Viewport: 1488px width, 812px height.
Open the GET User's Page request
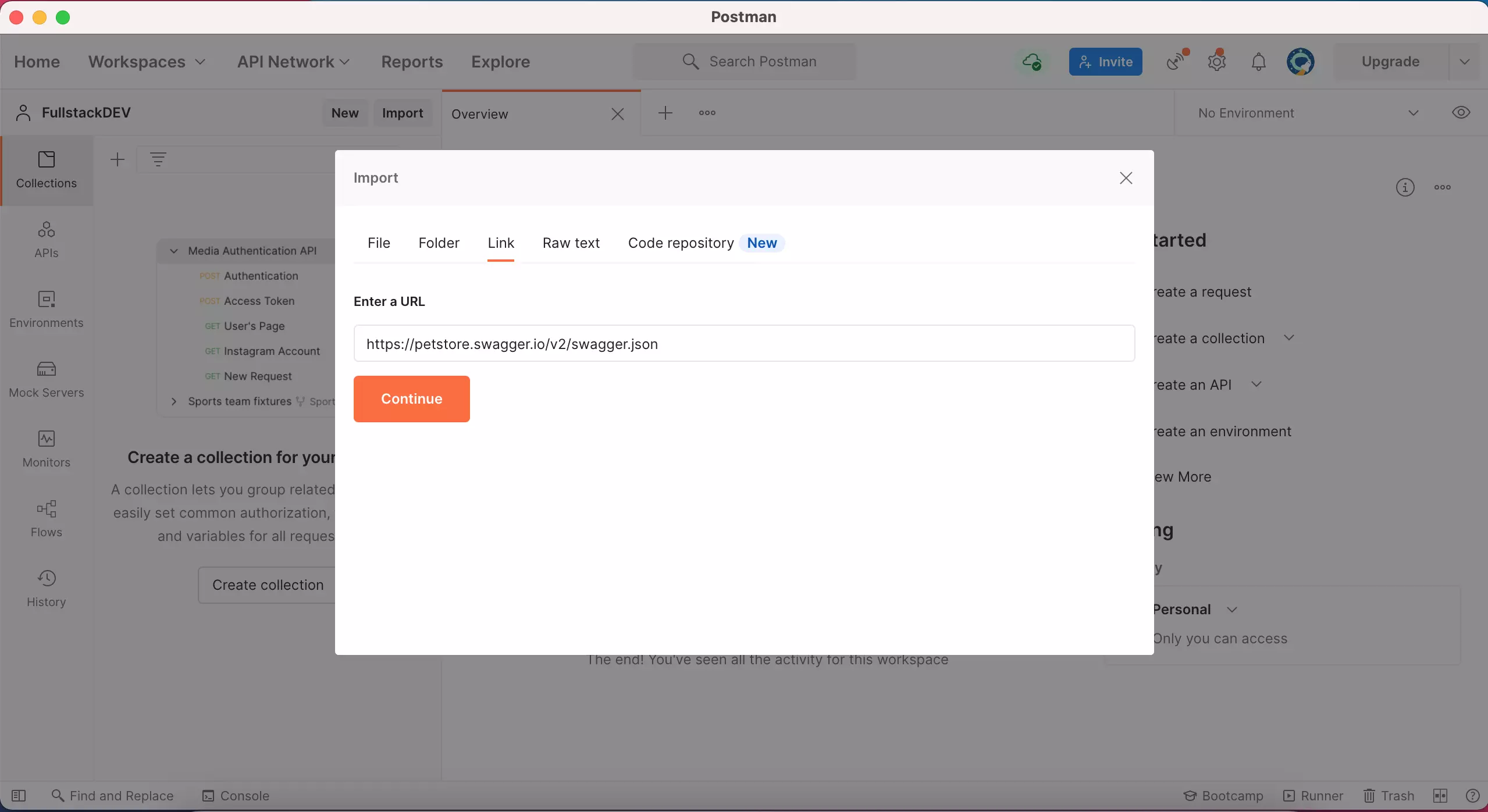tap(245, 326)
